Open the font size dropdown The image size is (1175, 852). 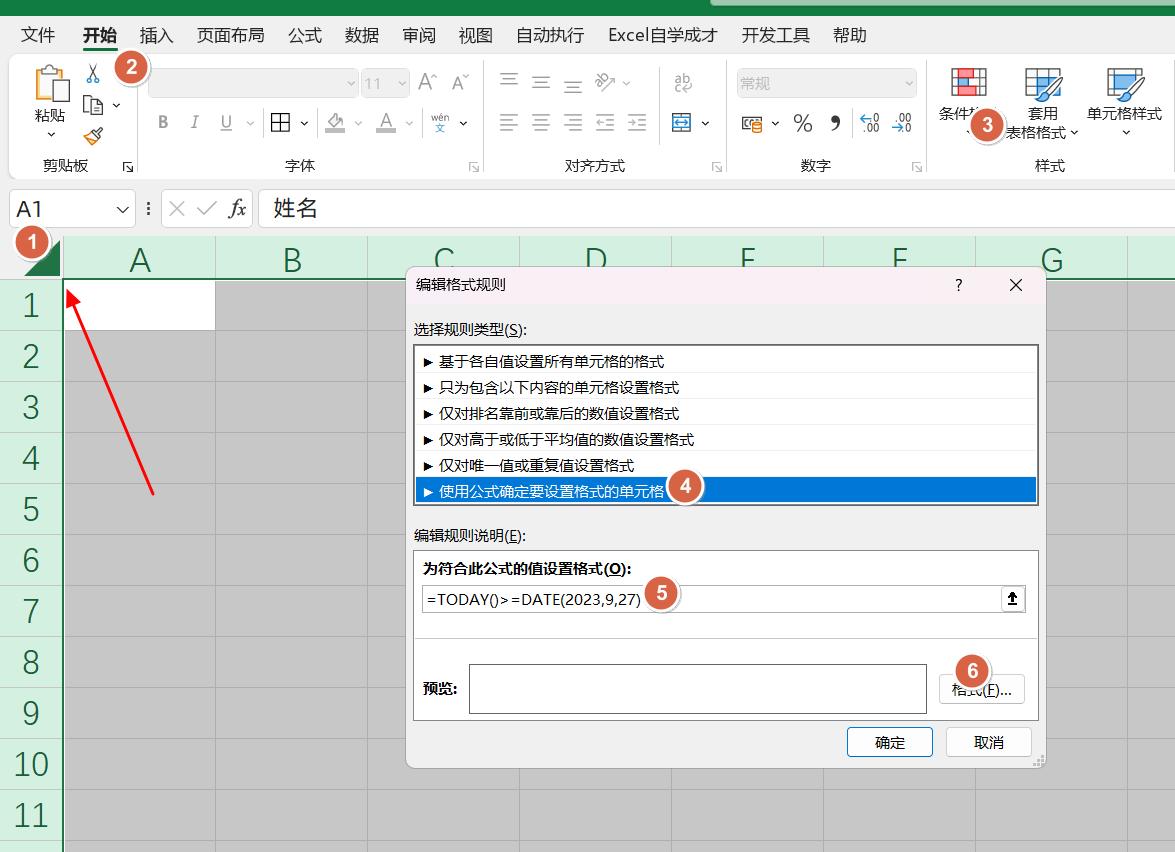pyautogui.click(x=402, y=83)
